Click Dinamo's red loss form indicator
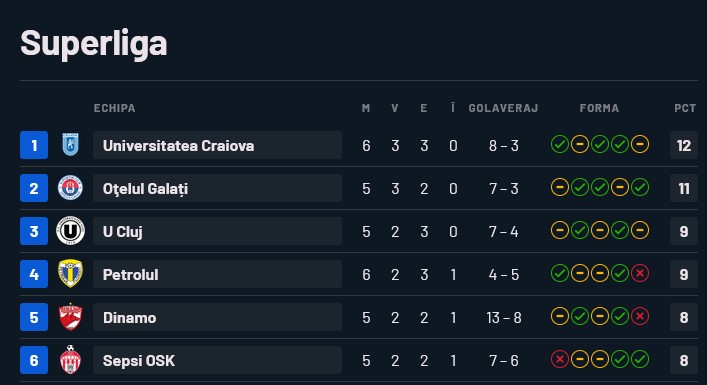This screenshot has height=385, width=707. (x=640, y=316)
